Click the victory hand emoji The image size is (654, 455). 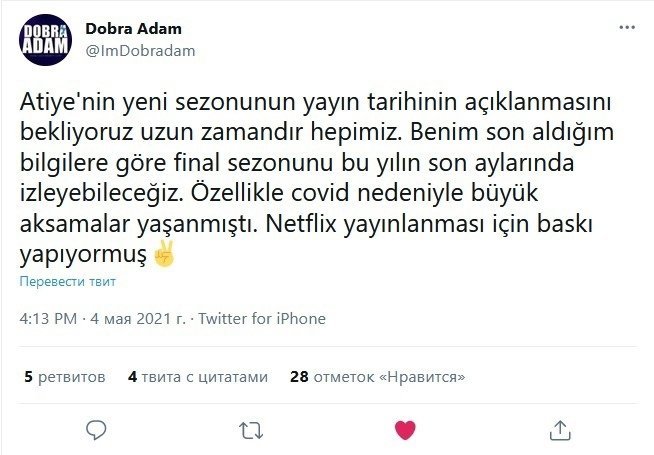click(x=164, y=257)
